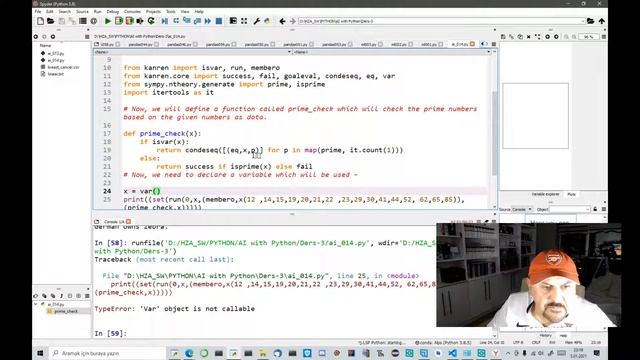Viewport: 640px width, 360px height.
Task: Click the Windows Start button
Action: [40, 353]
